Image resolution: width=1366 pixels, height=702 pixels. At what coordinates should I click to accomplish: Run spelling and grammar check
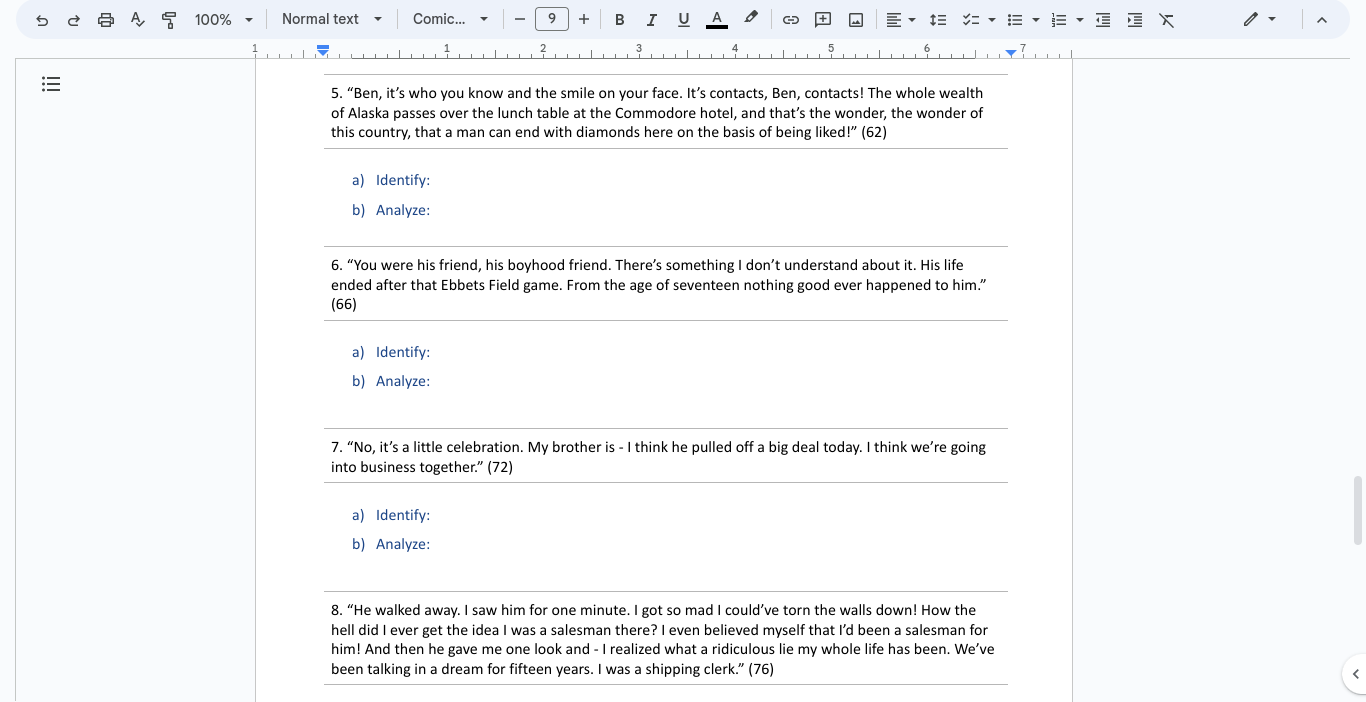tap(138, 20)
